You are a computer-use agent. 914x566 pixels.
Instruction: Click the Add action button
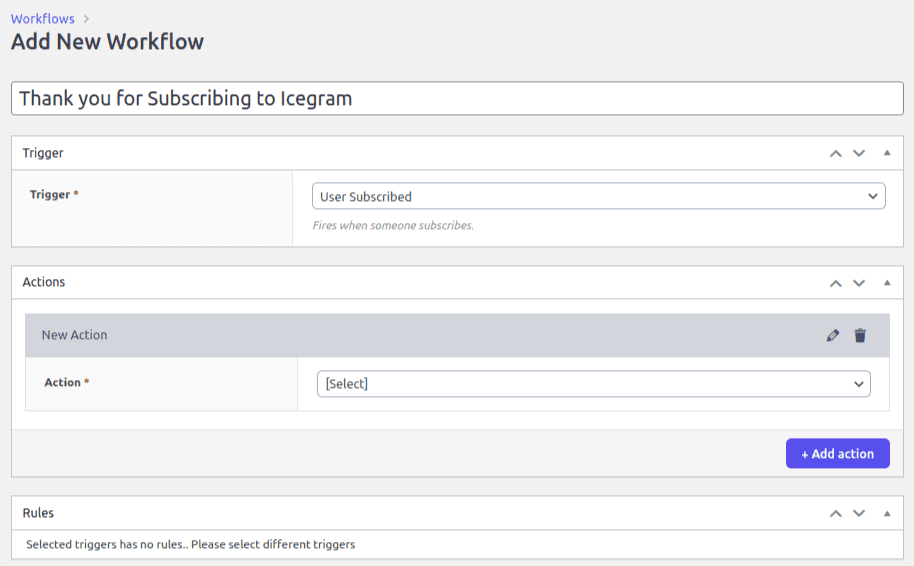[837, 454]
